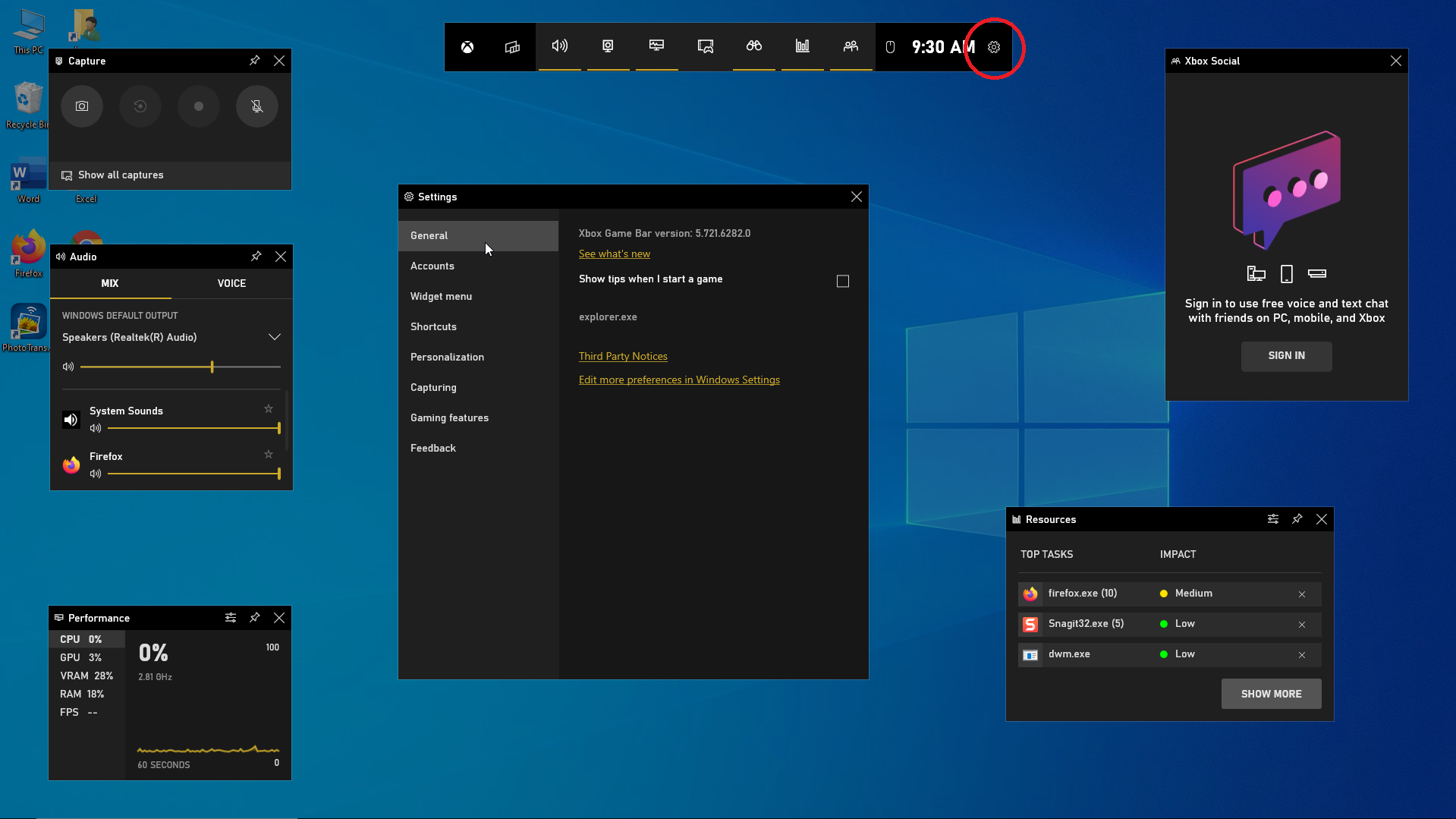Switch to the VOICE tab
1456x819 pixels.
point(232,283)
